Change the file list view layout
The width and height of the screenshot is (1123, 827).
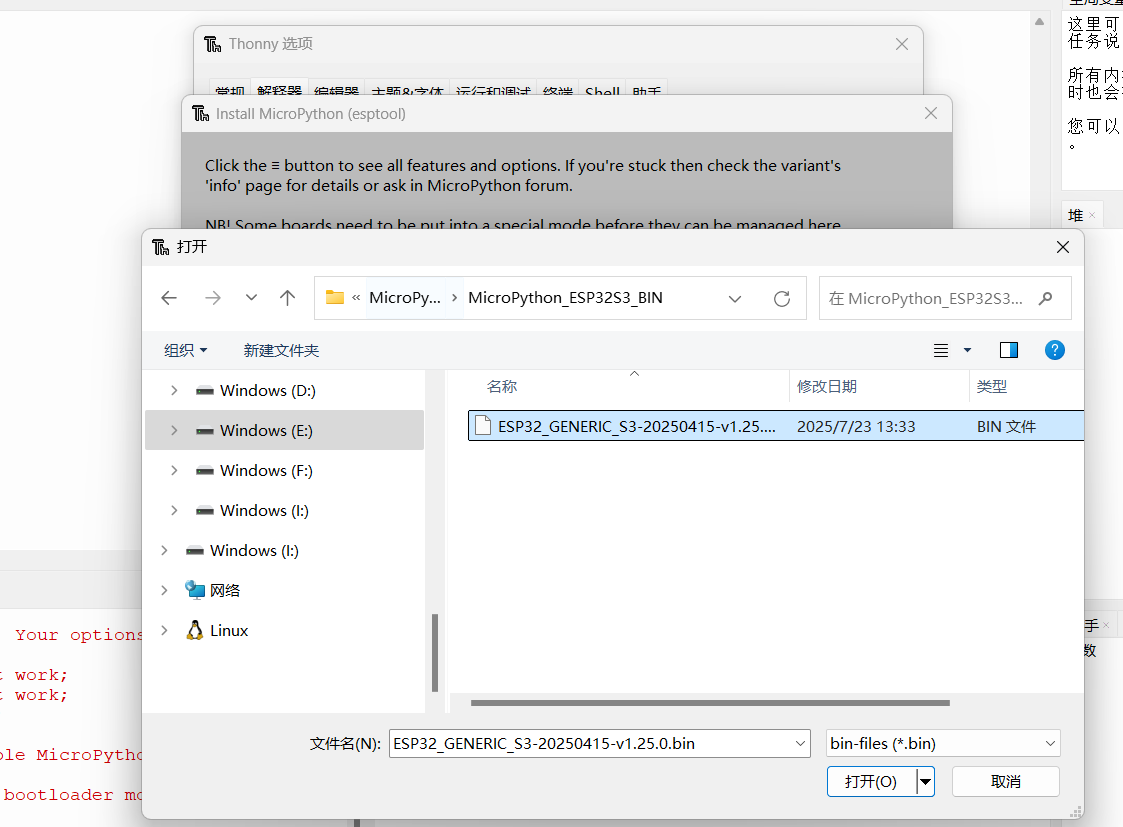click(x=941, y=350)
